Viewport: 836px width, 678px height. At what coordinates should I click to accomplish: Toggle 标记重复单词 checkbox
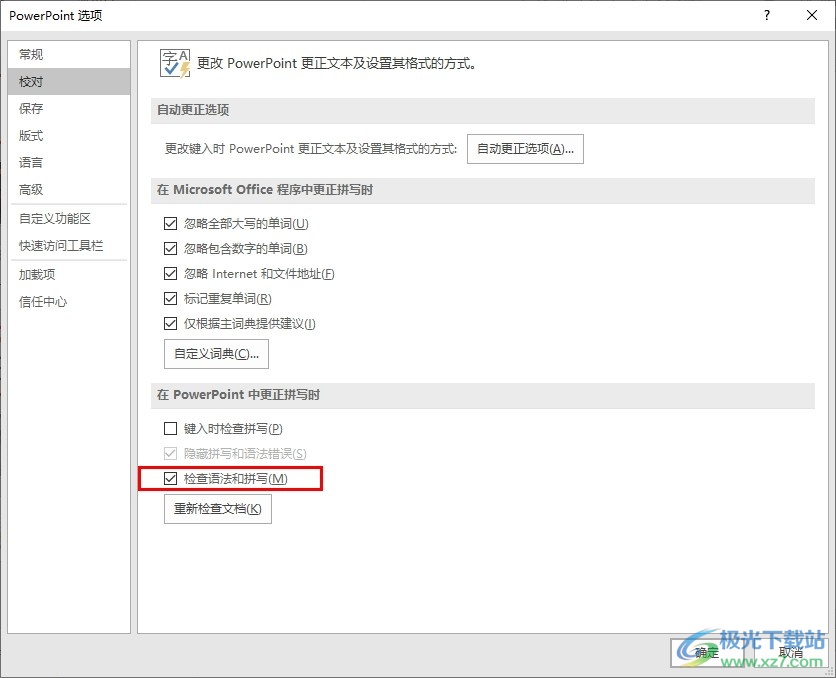171,298
